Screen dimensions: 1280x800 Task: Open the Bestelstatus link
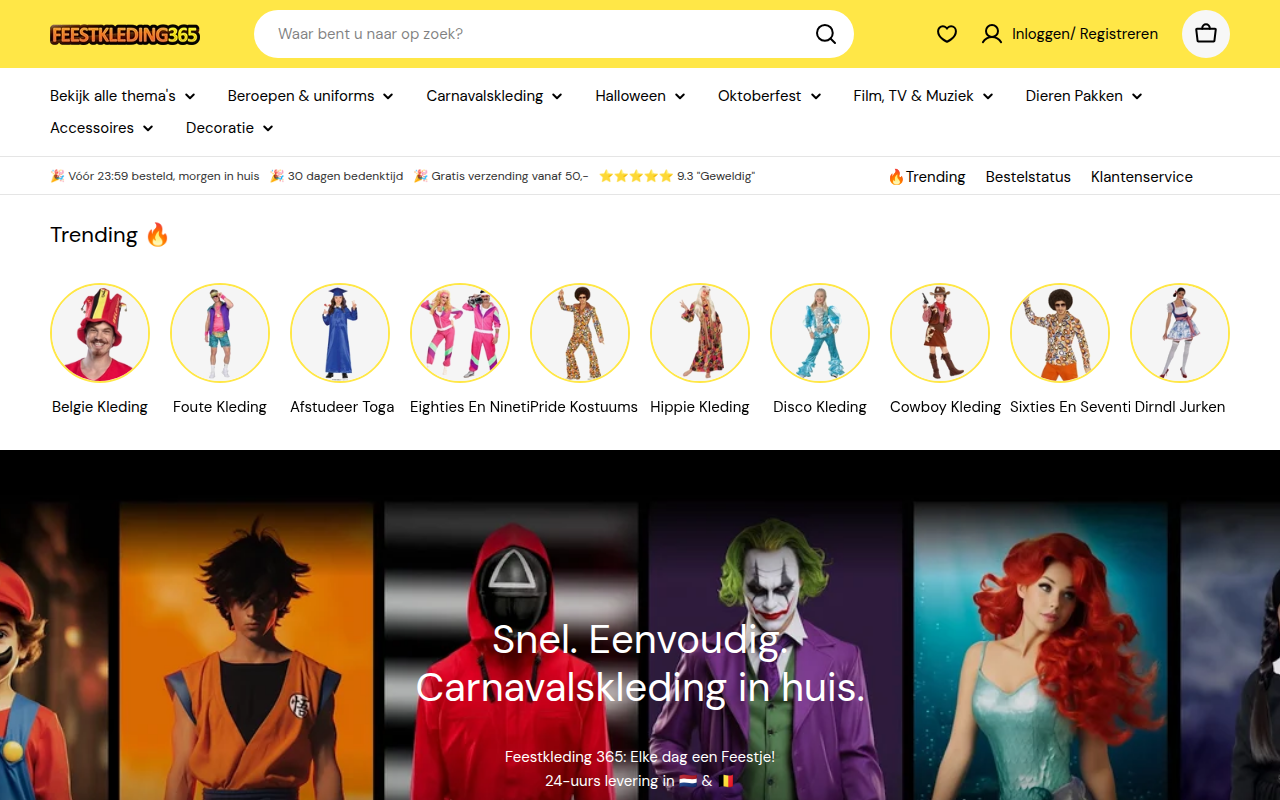(1028, 177)
